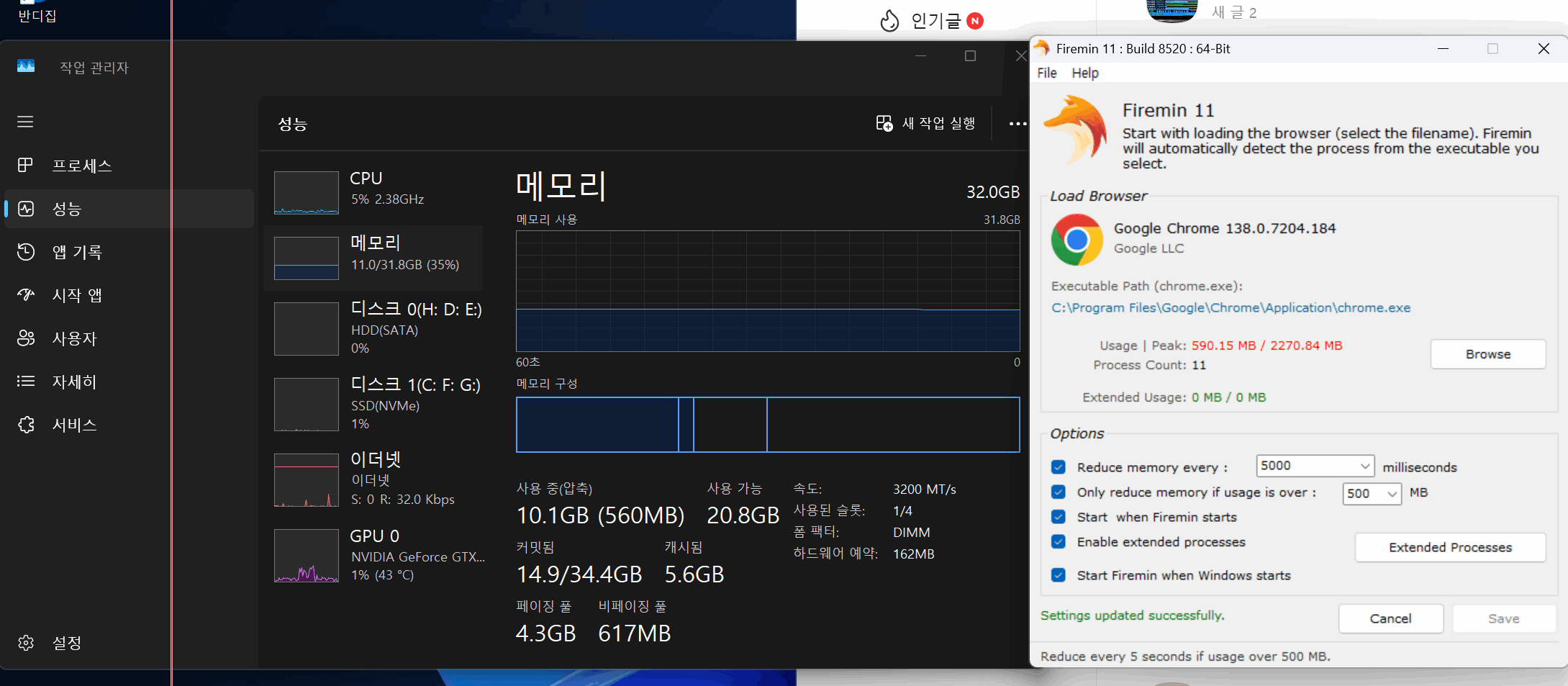This screenshot has height=686, width=1568.
Task: Click the 'Process Count: 11' text
Action: (1149, 365)
